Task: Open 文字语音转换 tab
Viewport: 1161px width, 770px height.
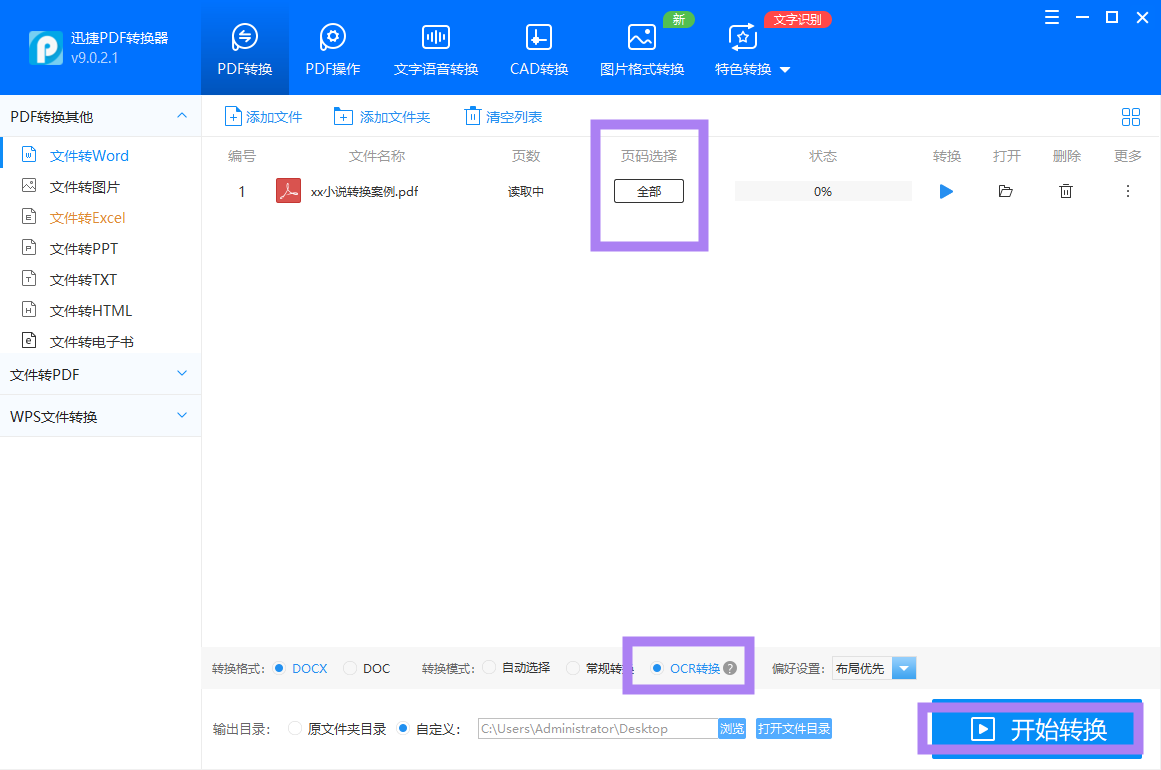Action: click(435, 49)
